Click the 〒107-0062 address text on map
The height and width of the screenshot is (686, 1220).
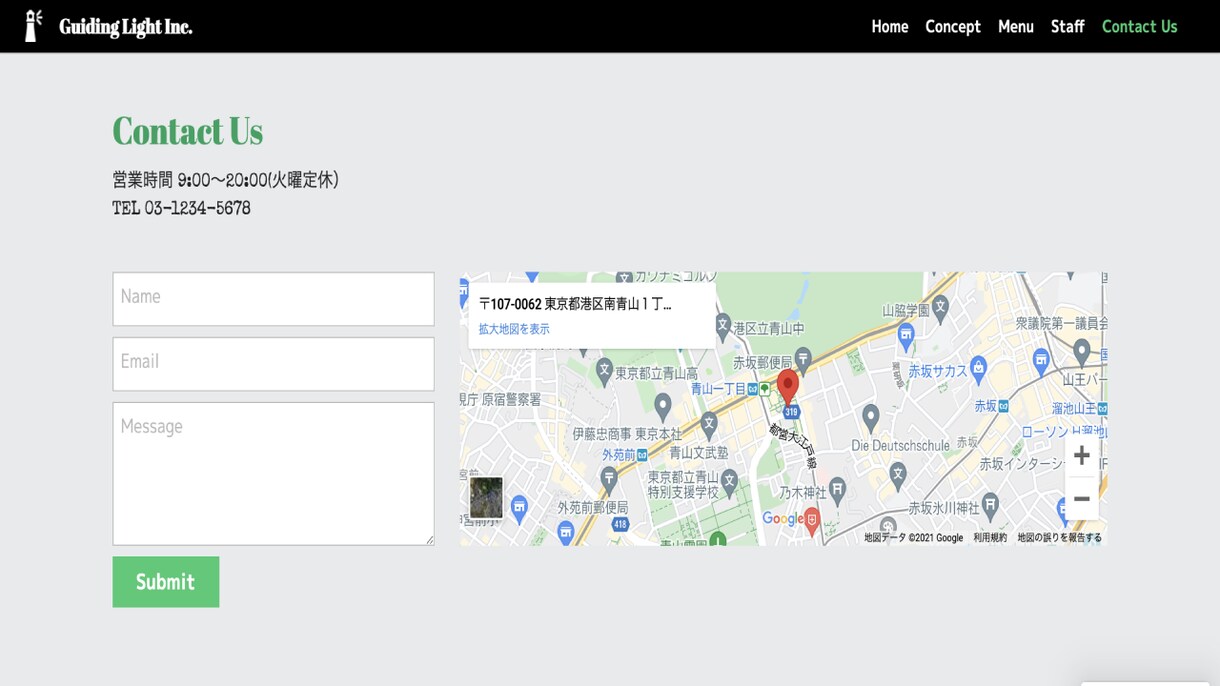(575, 304)
